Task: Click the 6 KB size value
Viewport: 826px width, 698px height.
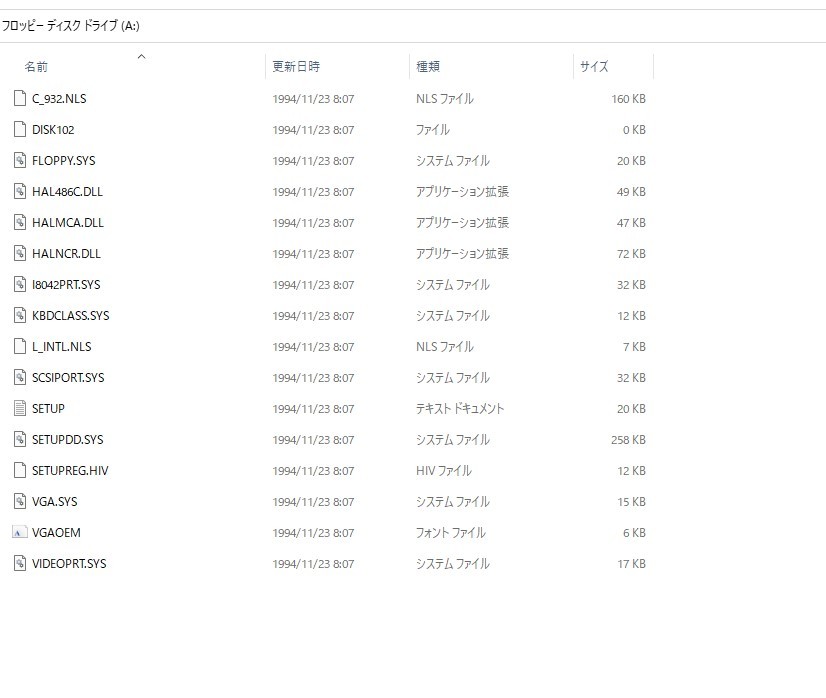Action: tap(634, 533)
